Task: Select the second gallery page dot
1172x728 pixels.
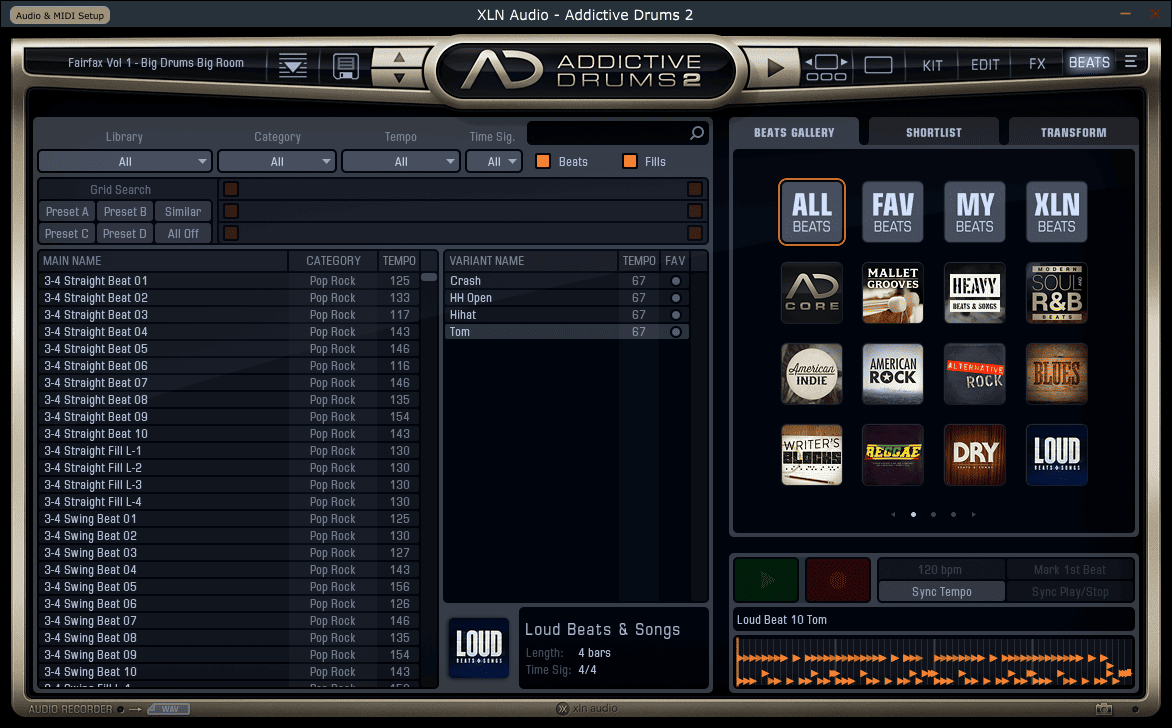Action: coord(934,514)
